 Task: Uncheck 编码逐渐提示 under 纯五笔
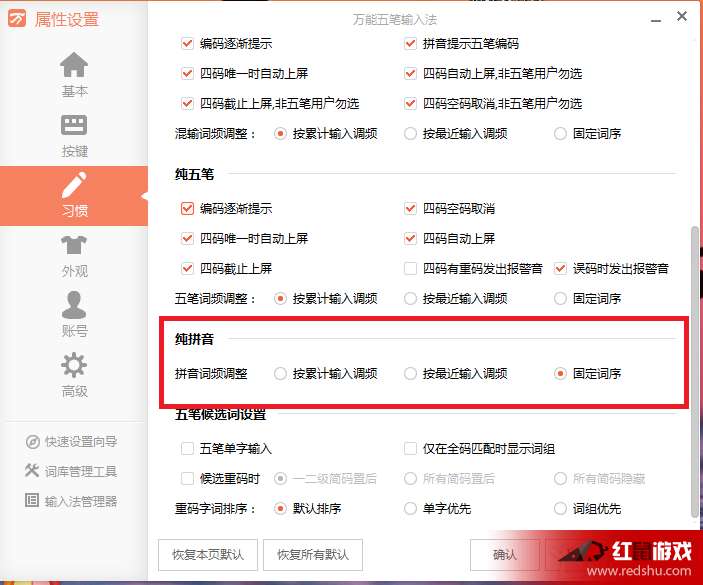[x=187, y=208]
